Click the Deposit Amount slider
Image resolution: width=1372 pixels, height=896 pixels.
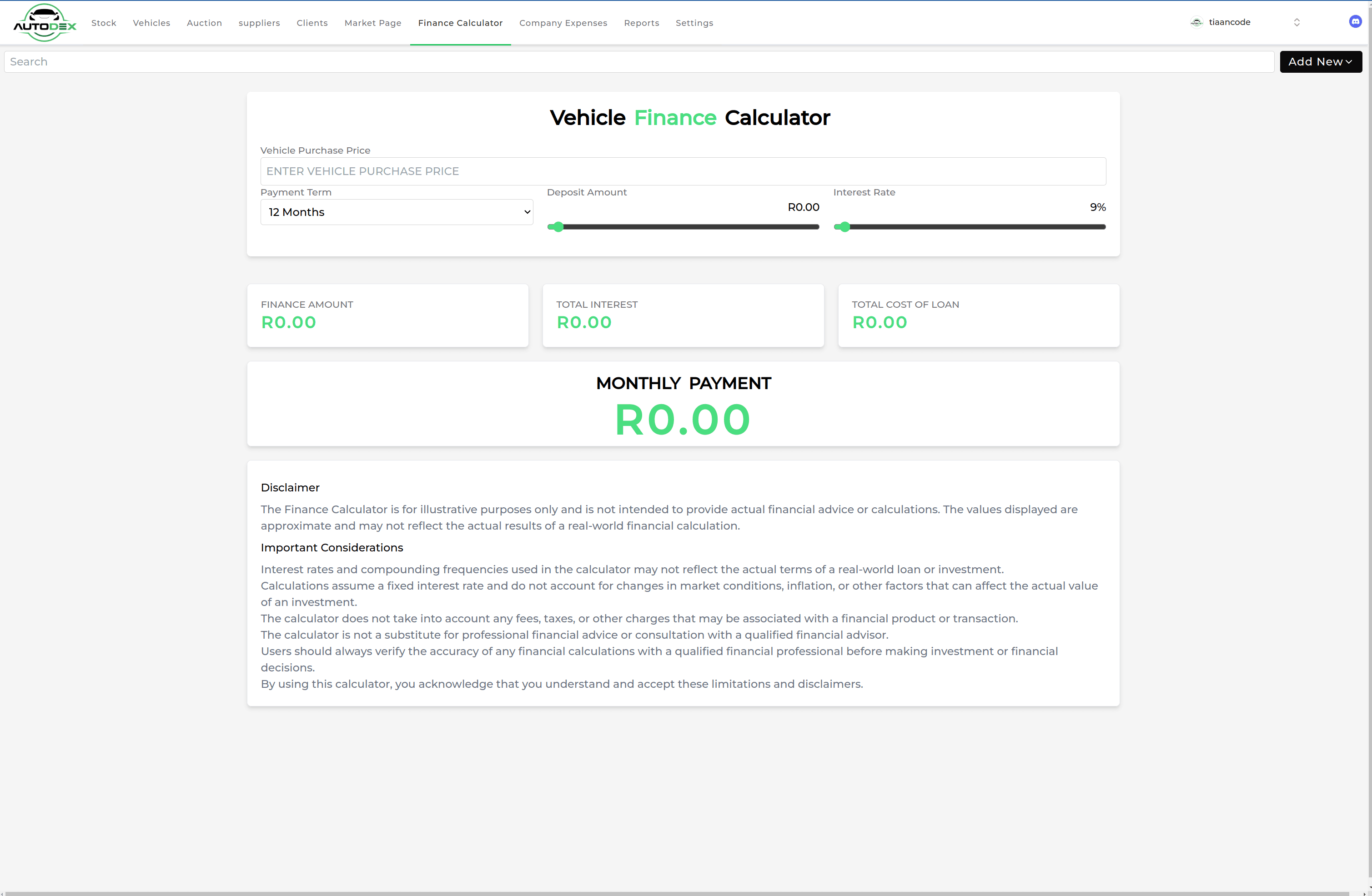[x=683, y=227]
